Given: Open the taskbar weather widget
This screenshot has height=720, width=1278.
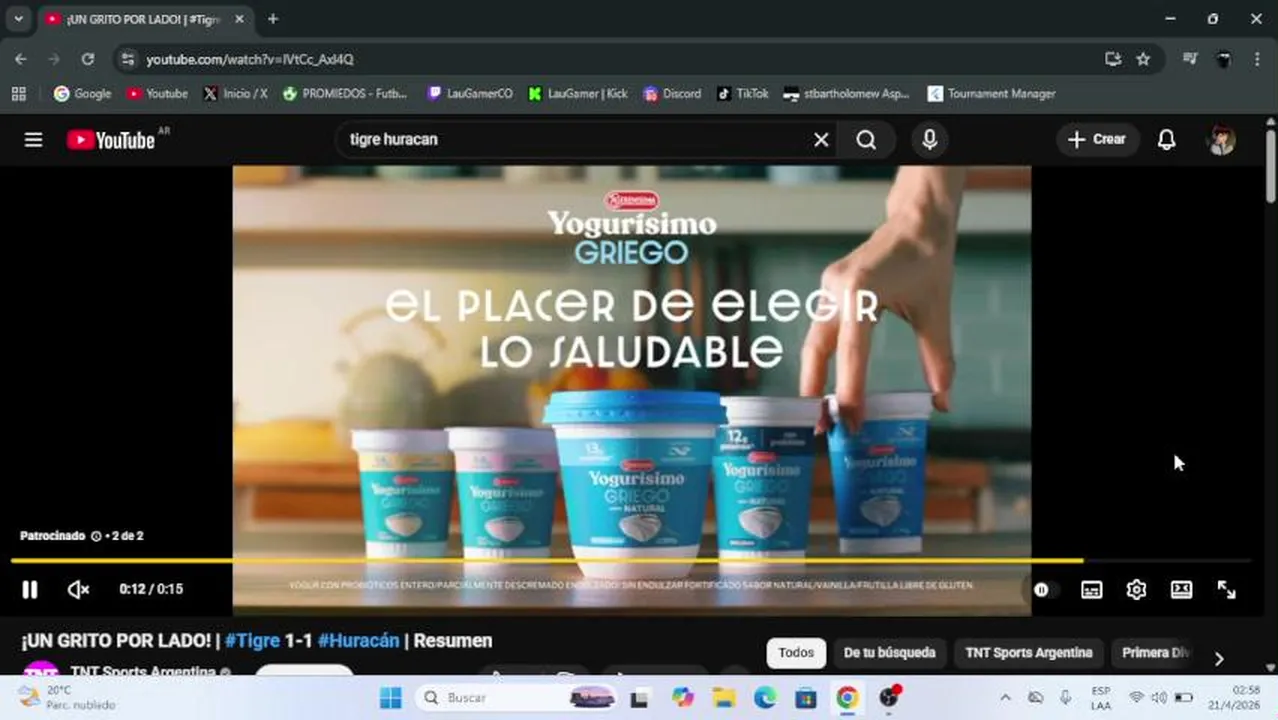Looking at the screenshot, I should pyautogui.click(x=66, y=697).
